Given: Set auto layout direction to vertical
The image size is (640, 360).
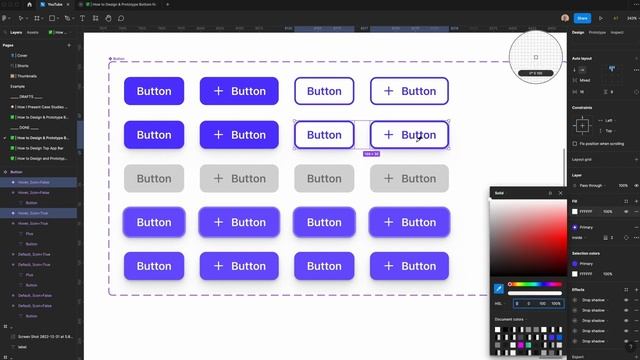Looking at the screenshot, I should pos(575,70).
